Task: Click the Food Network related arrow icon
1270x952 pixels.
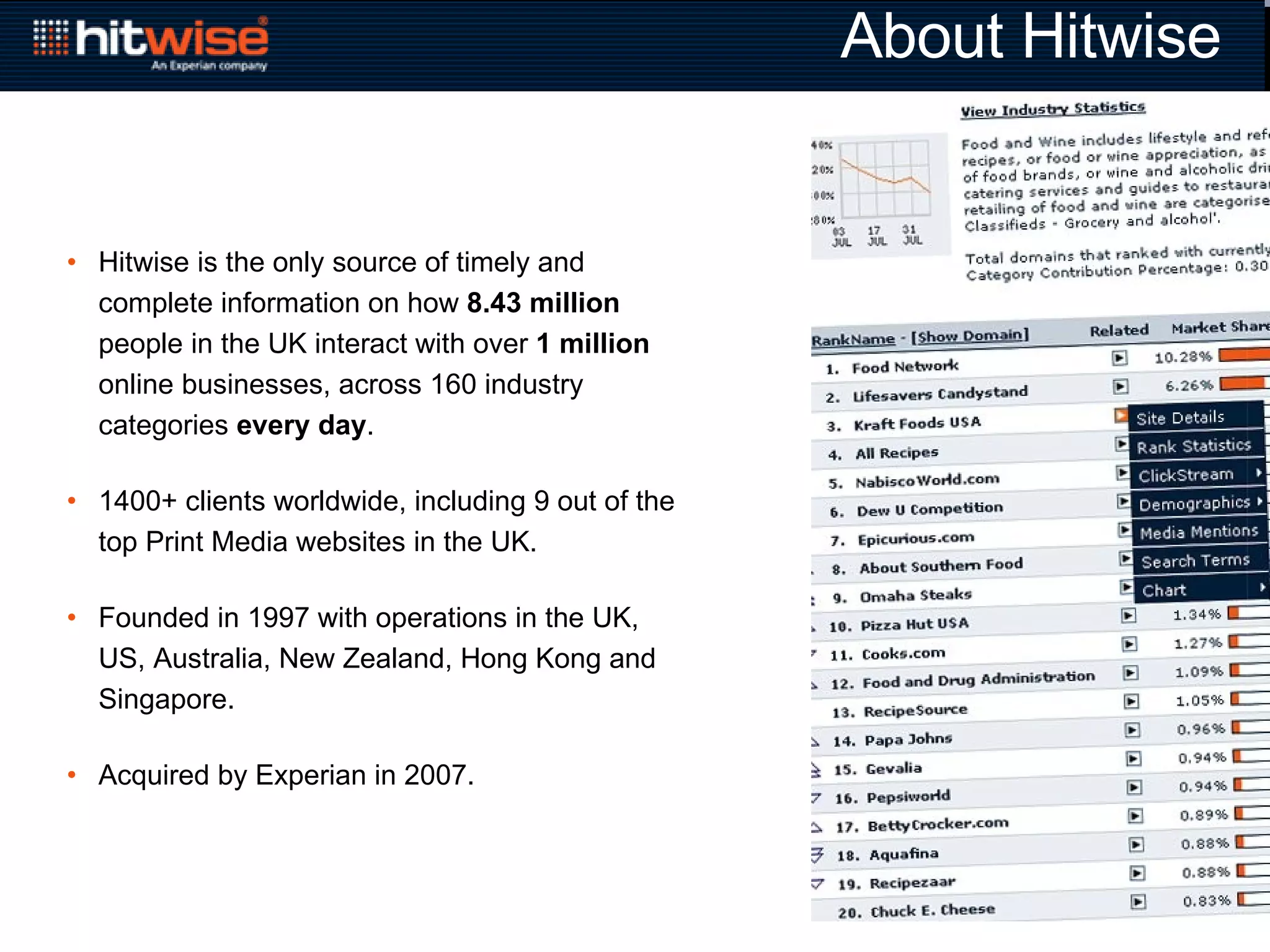Action: [1119, 358]
